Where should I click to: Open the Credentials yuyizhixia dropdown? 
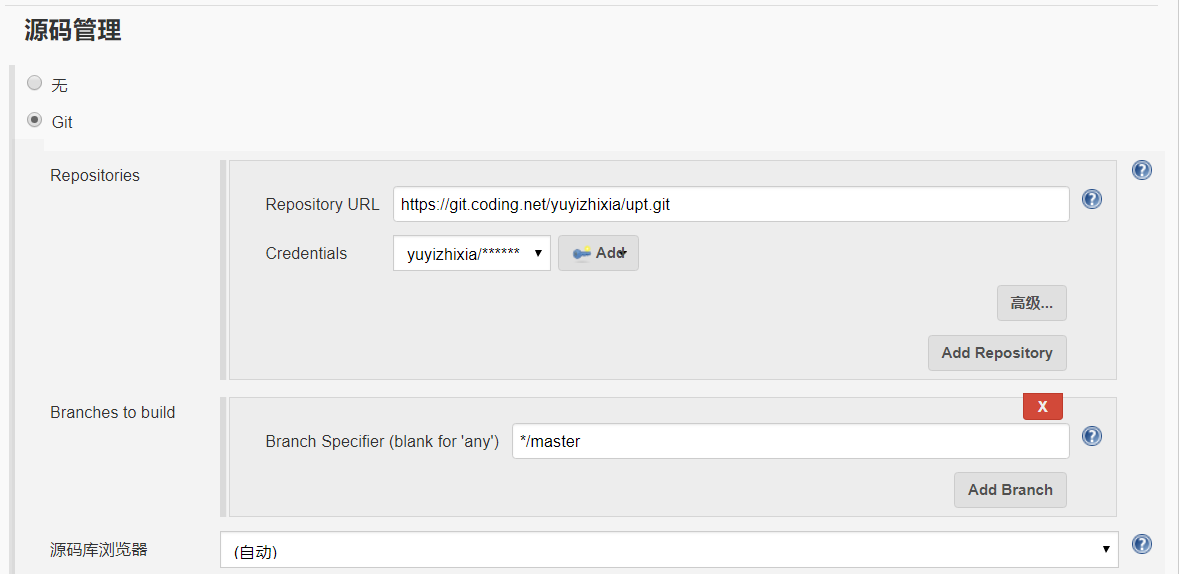pyautogui.click(x=471, y=253)
